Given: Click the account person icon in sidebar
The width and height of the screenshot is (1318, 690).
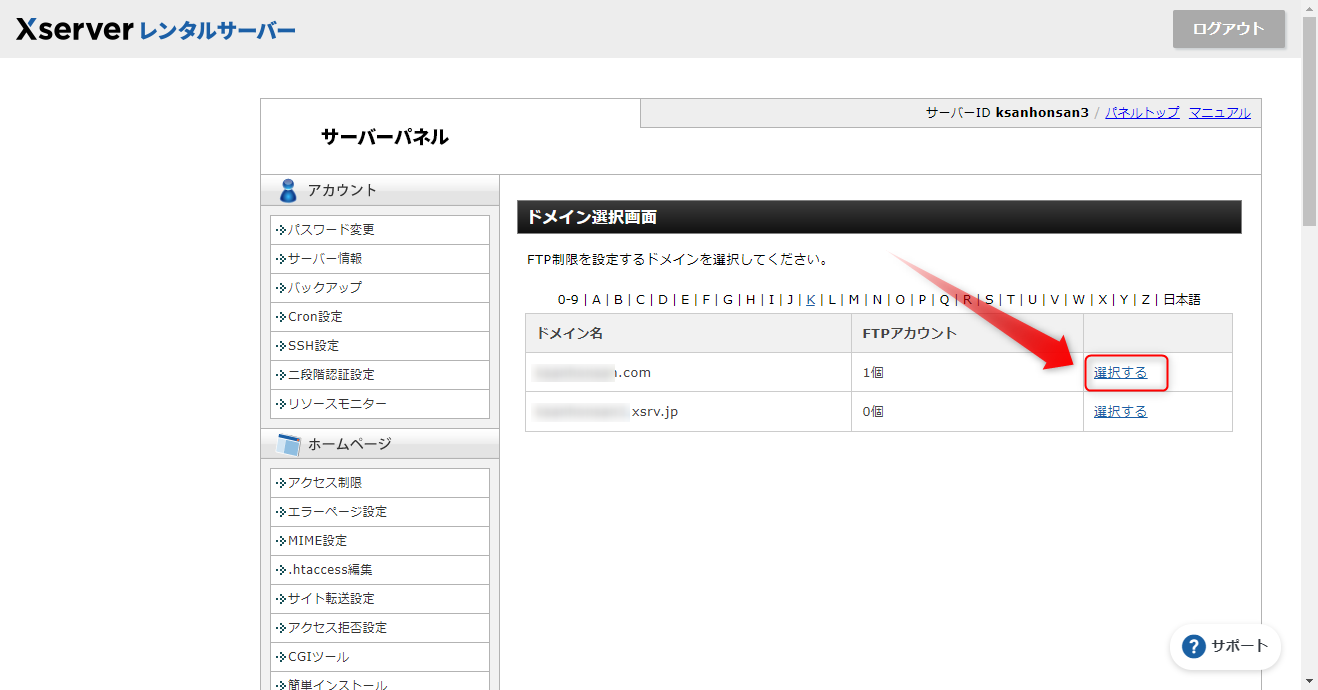Looking at the screenshot, I should 288,190.
